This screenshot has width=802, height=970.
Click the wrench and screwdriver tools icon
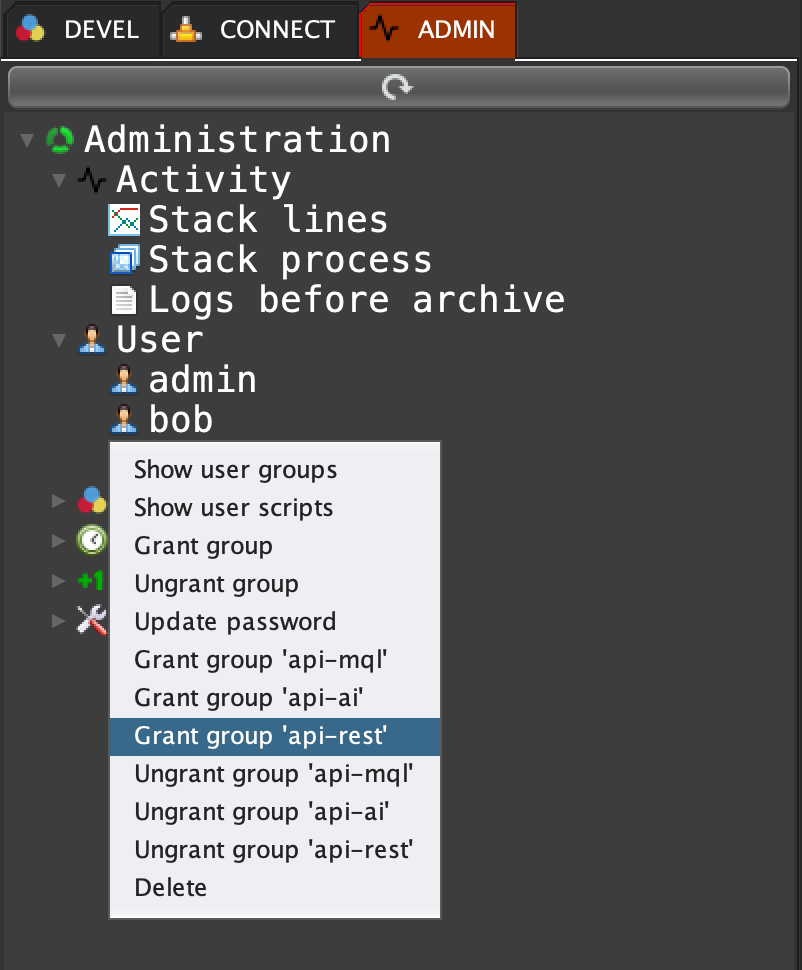(x=92, y=621)
